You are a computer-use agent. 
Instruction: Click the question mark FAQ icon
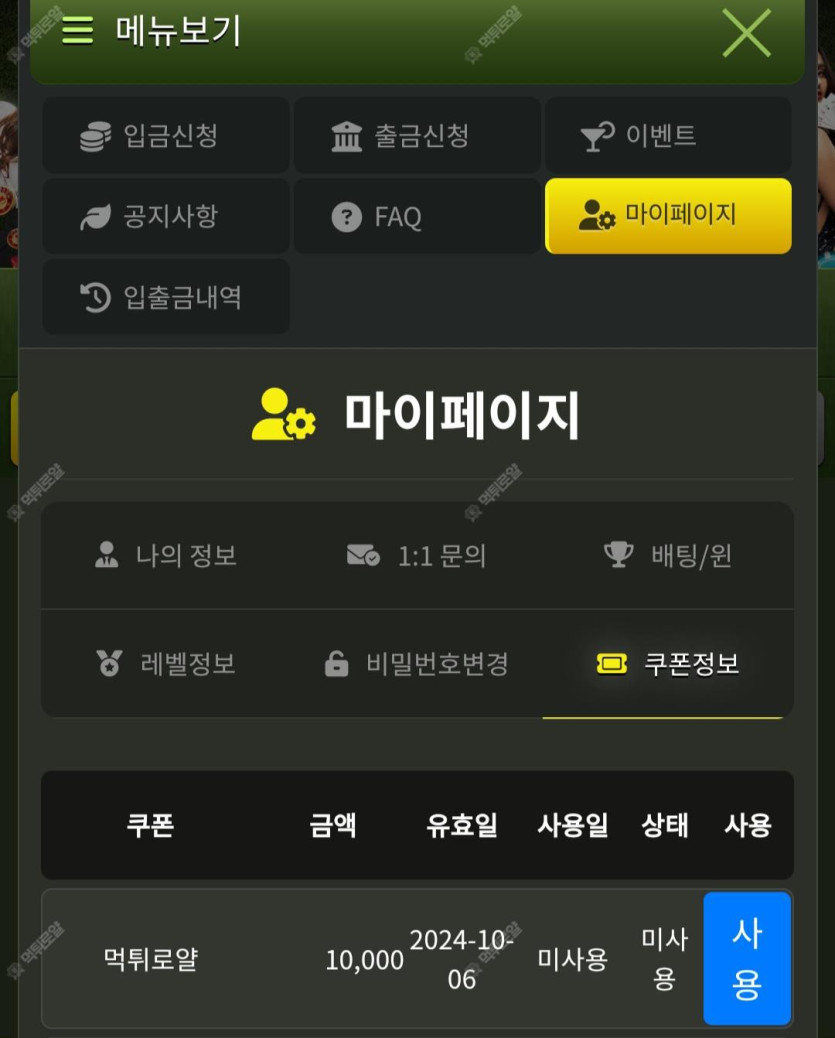(x=346, y=217)
